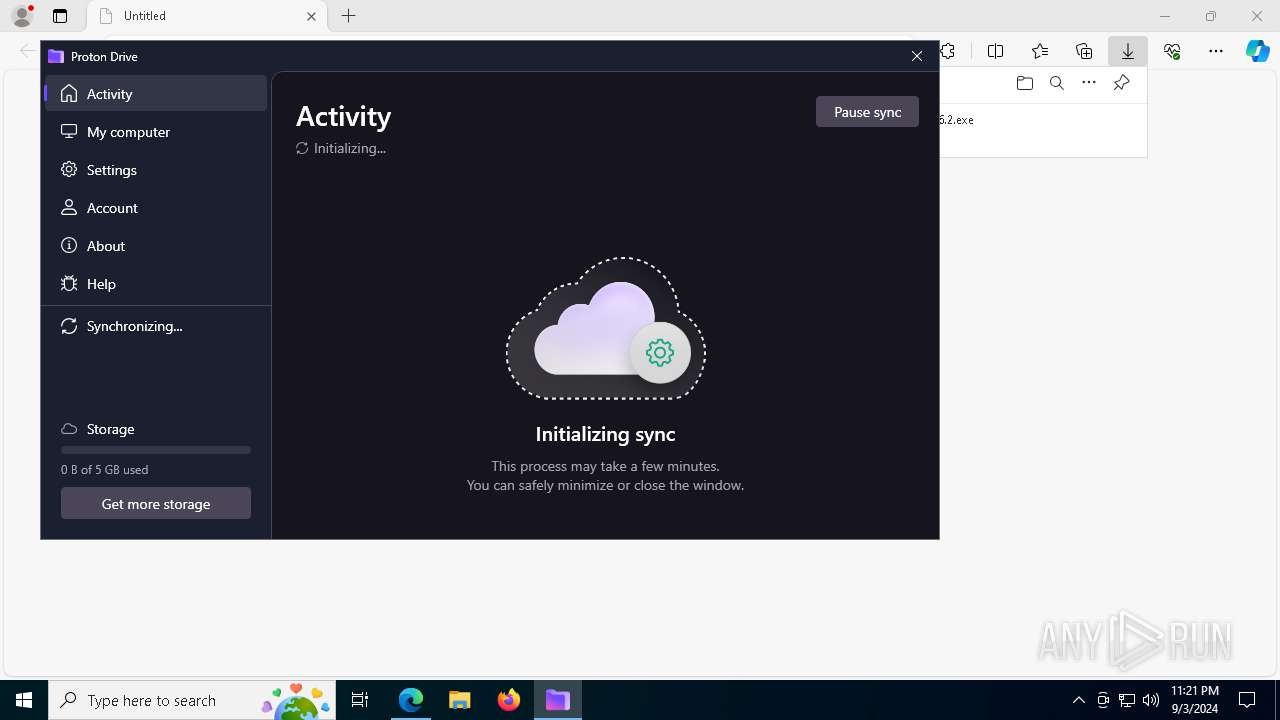Viewport: 1280px width, 720px height.
Task: Close the Untitled browser tab
Action: point(311,16)
